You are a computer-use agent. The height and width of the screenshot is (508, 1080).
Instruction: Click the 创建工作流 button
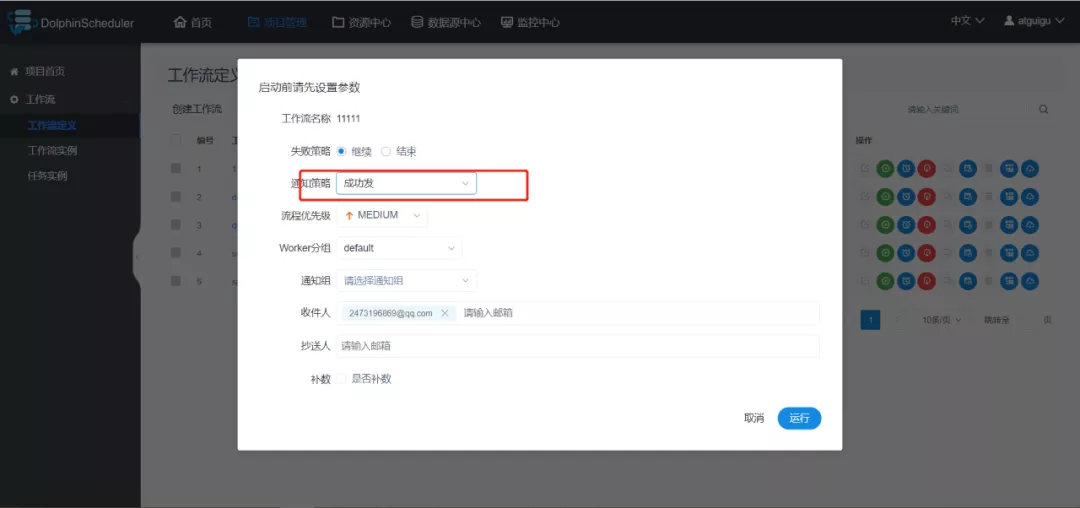197,109
